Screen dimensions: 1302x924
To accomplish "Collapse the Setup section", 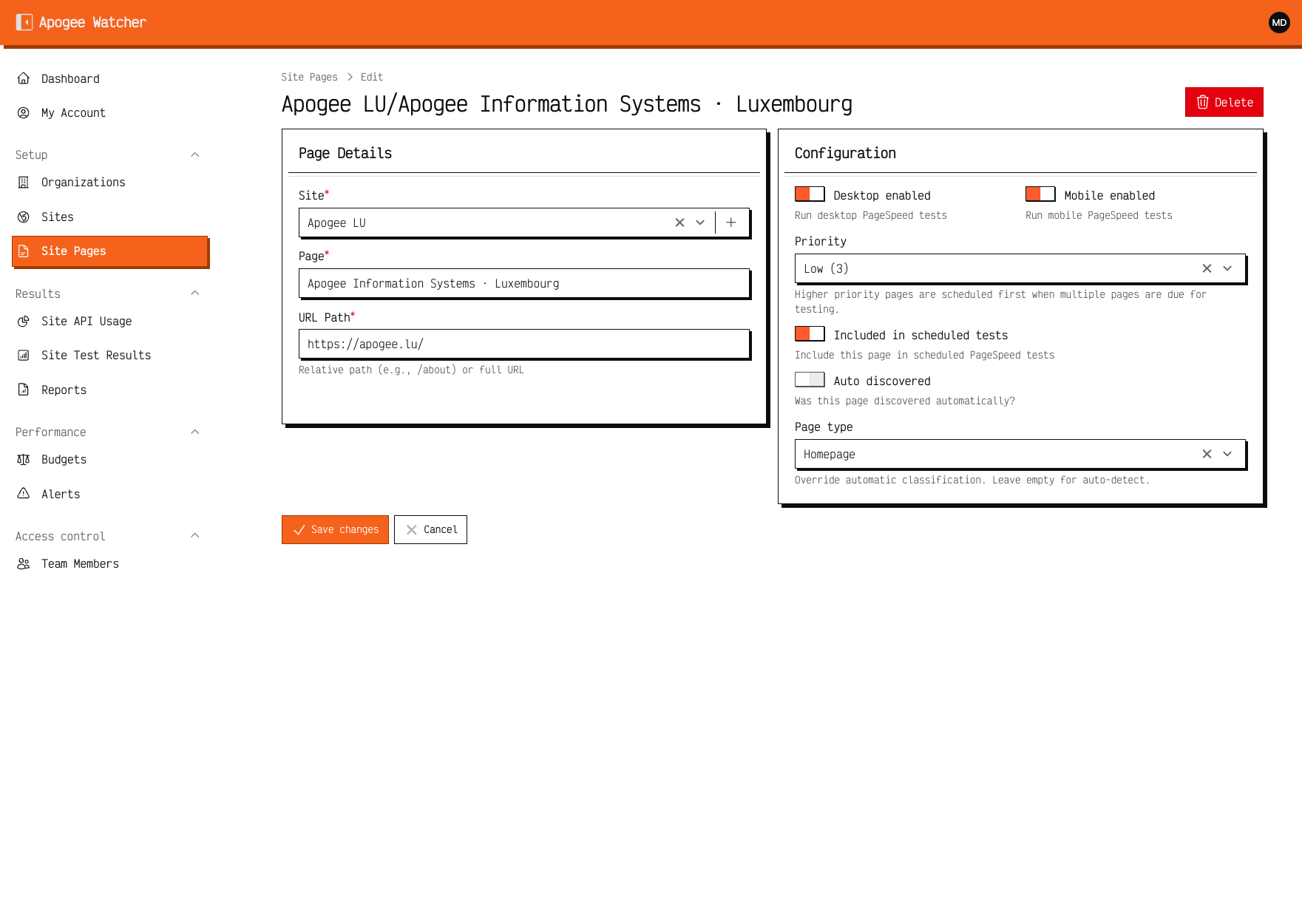I will coord(195,154).
